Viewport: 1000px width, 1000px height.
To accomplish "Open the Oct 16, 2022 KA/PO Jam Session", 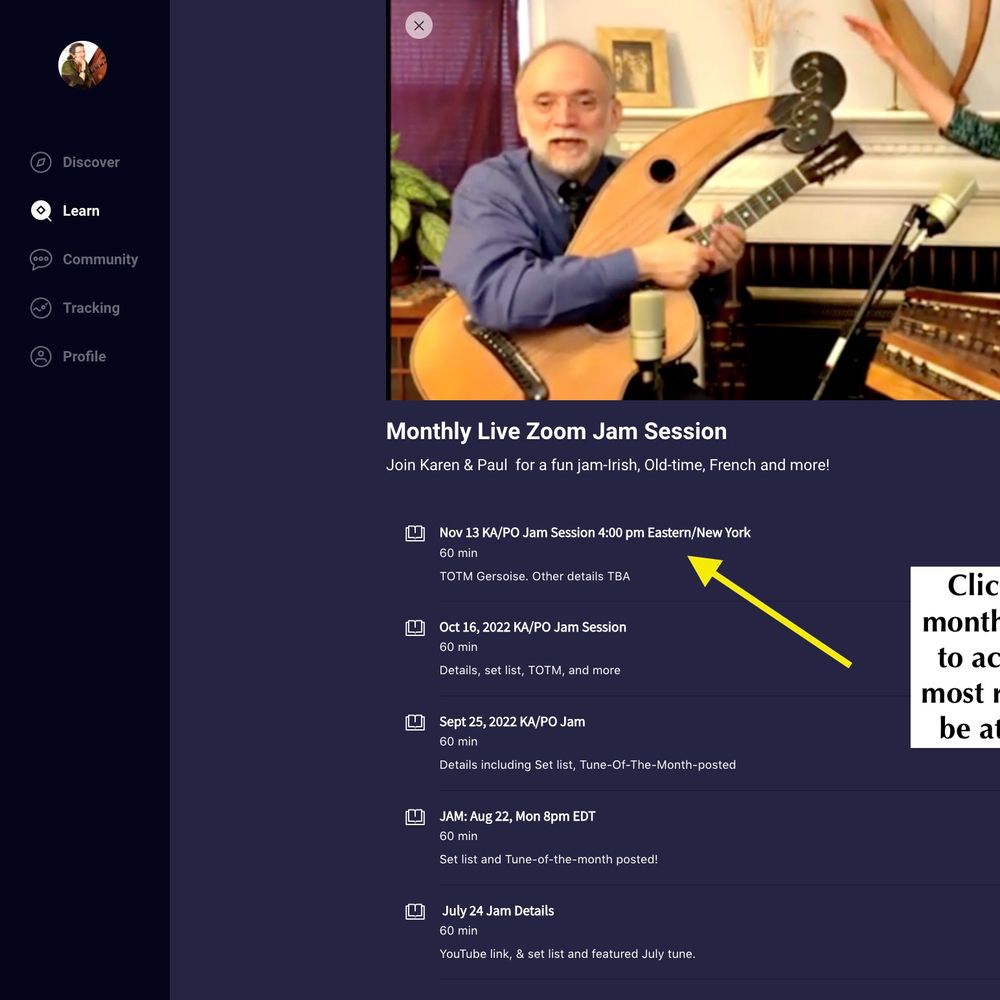I will tap(533, 627).
